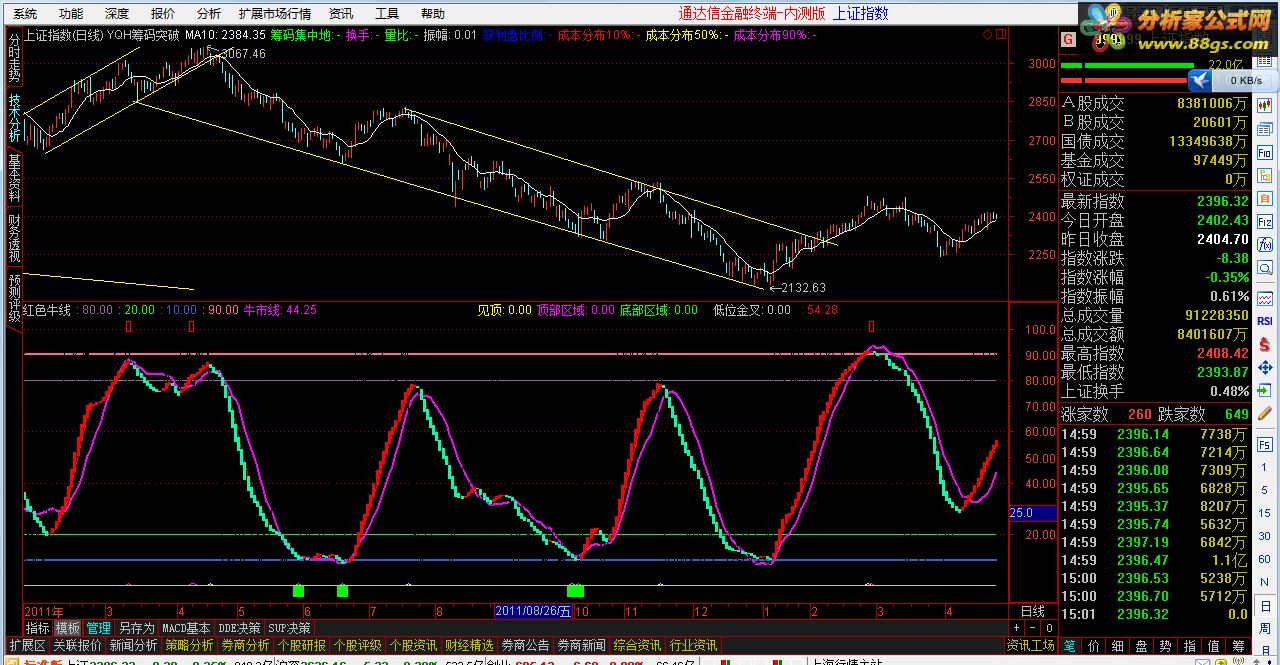This screenshot has height=665, width=1280.
Task: Open the 资讯 menu
Action: point(341,14)
